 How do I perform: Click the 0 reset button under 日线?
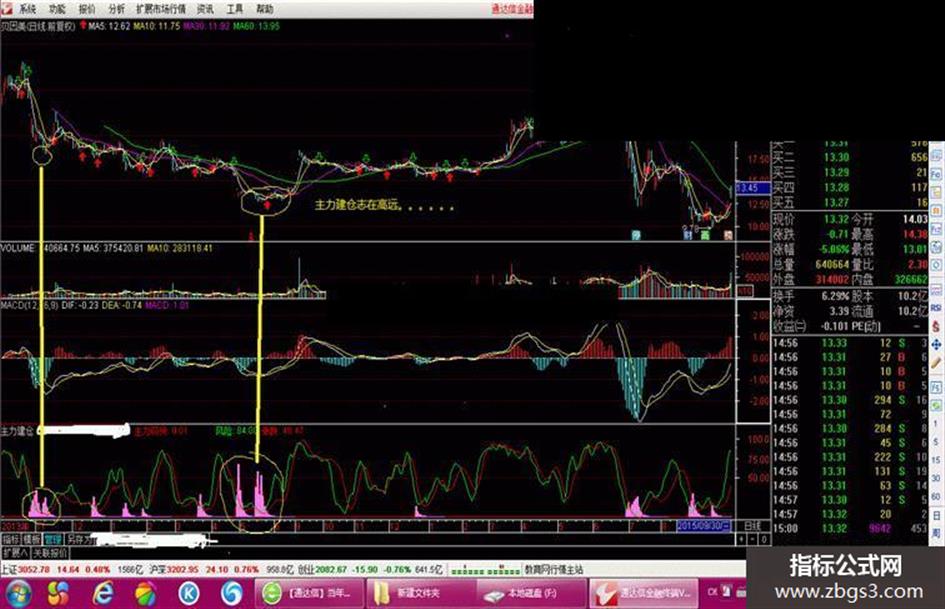pyautogui.click(x=764, y=539)
